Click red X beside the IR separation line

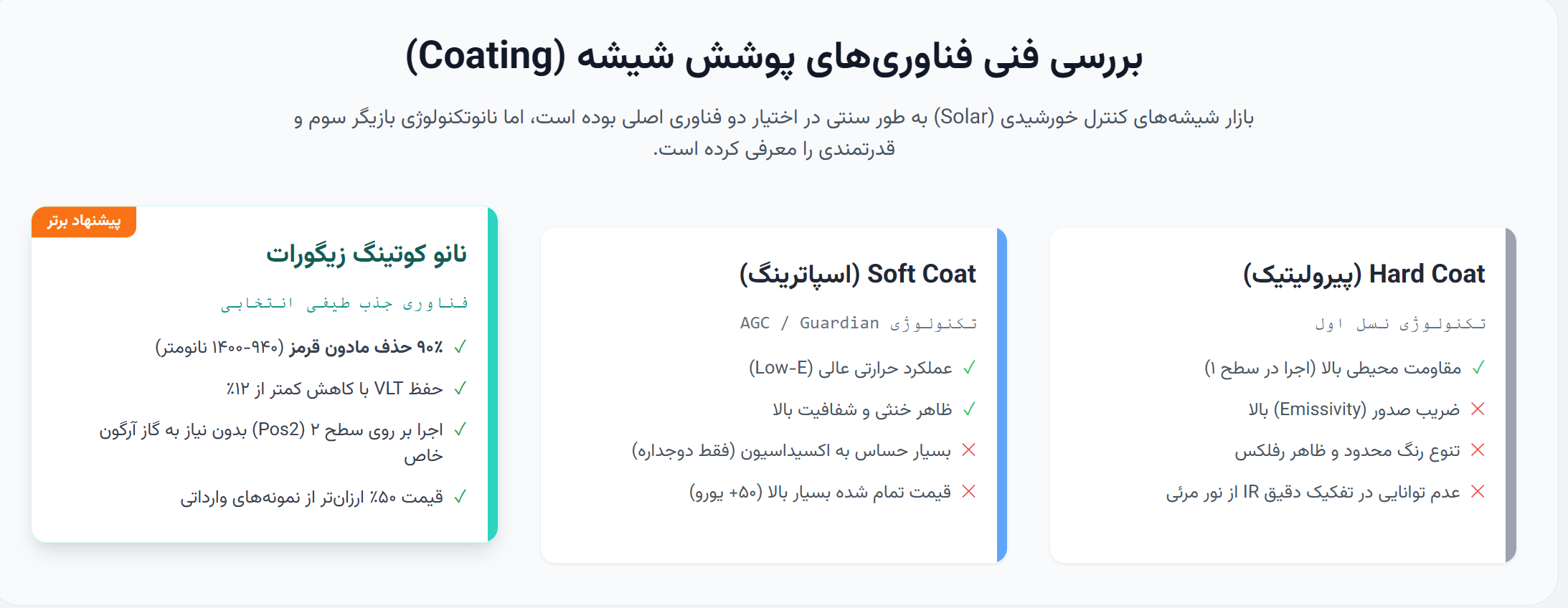click(x=1478, y=492)
